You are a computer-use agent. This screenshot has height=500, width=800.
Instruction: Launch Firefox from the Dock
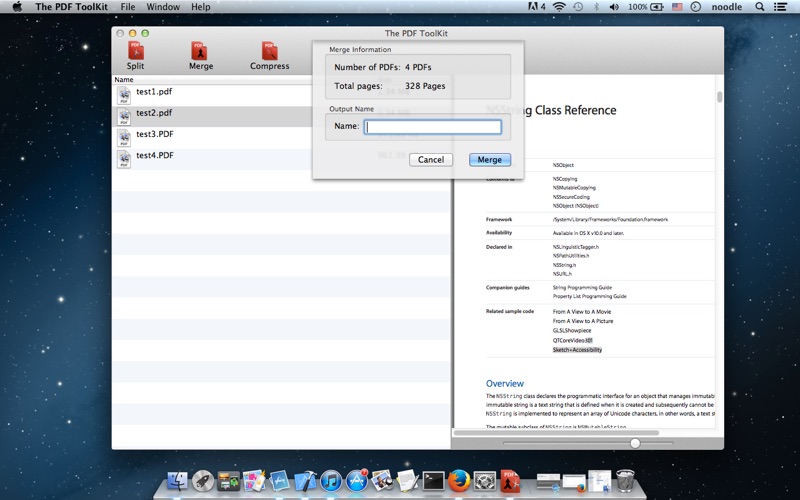(x=459, y=481)
